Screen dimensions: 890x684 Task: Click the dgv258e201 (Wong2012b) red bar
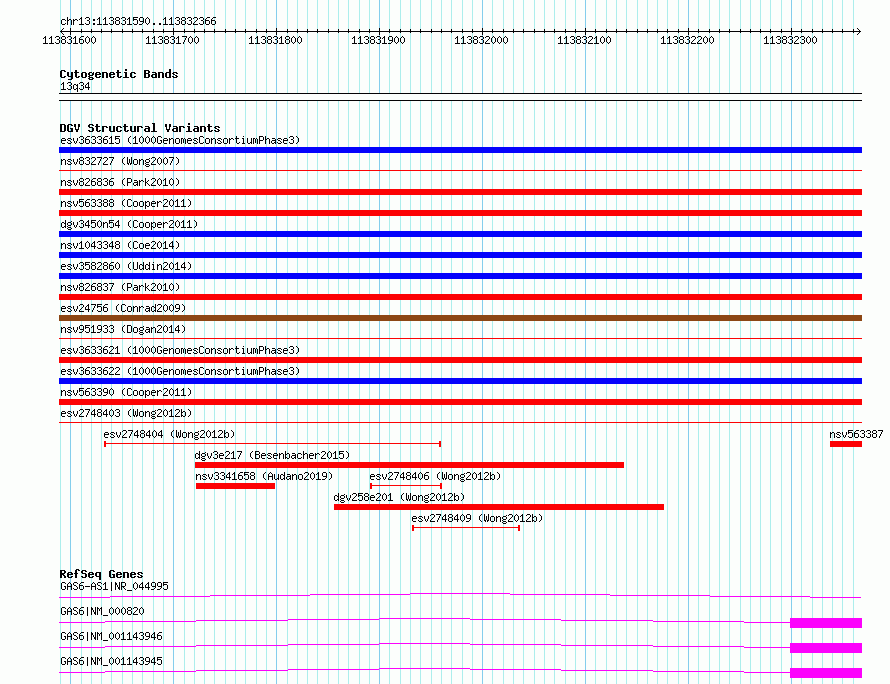click(x=499, y=507)
